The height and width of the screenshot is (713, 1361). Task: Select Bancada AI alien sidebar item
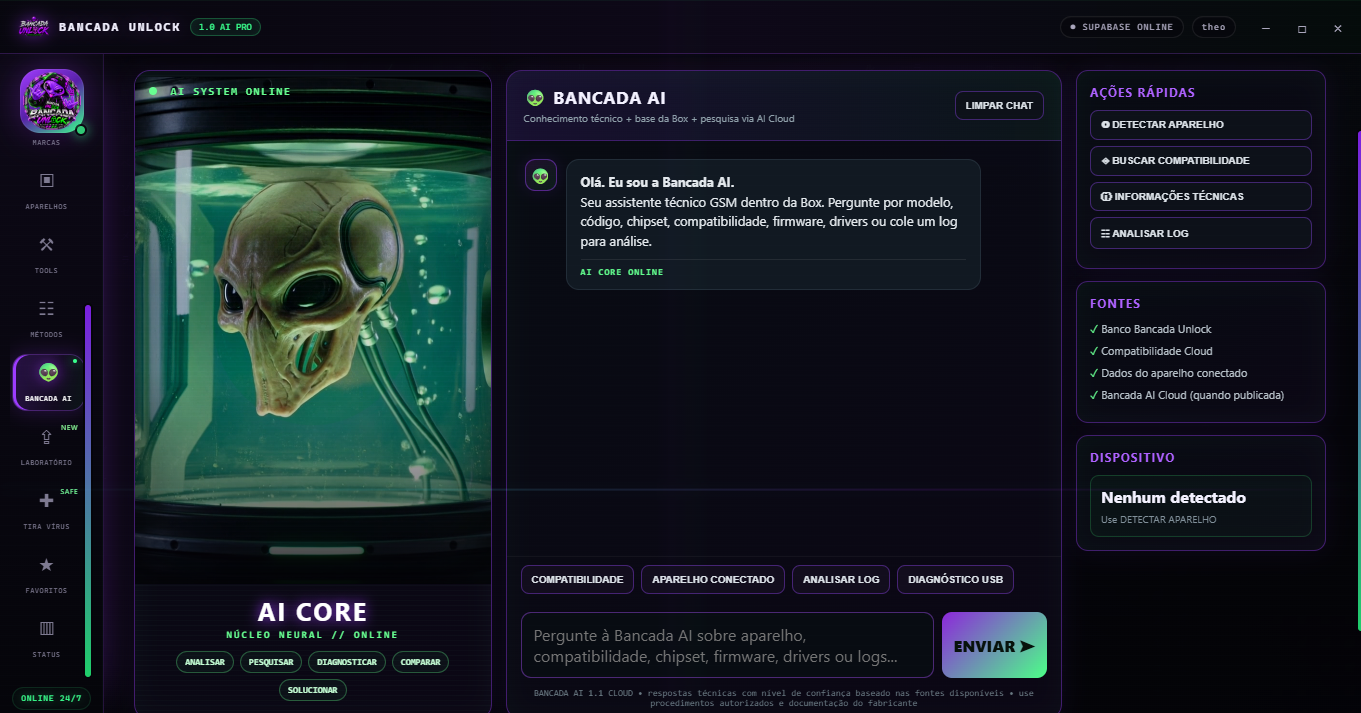tap(48, 382)
